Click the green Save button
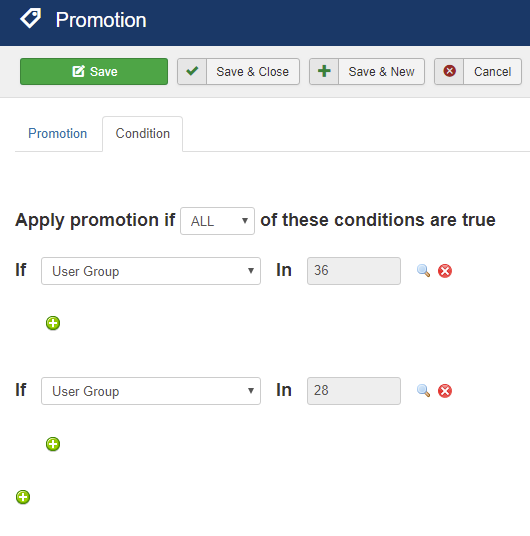Screen dimensions: 530x536 (x=94, y=71)
